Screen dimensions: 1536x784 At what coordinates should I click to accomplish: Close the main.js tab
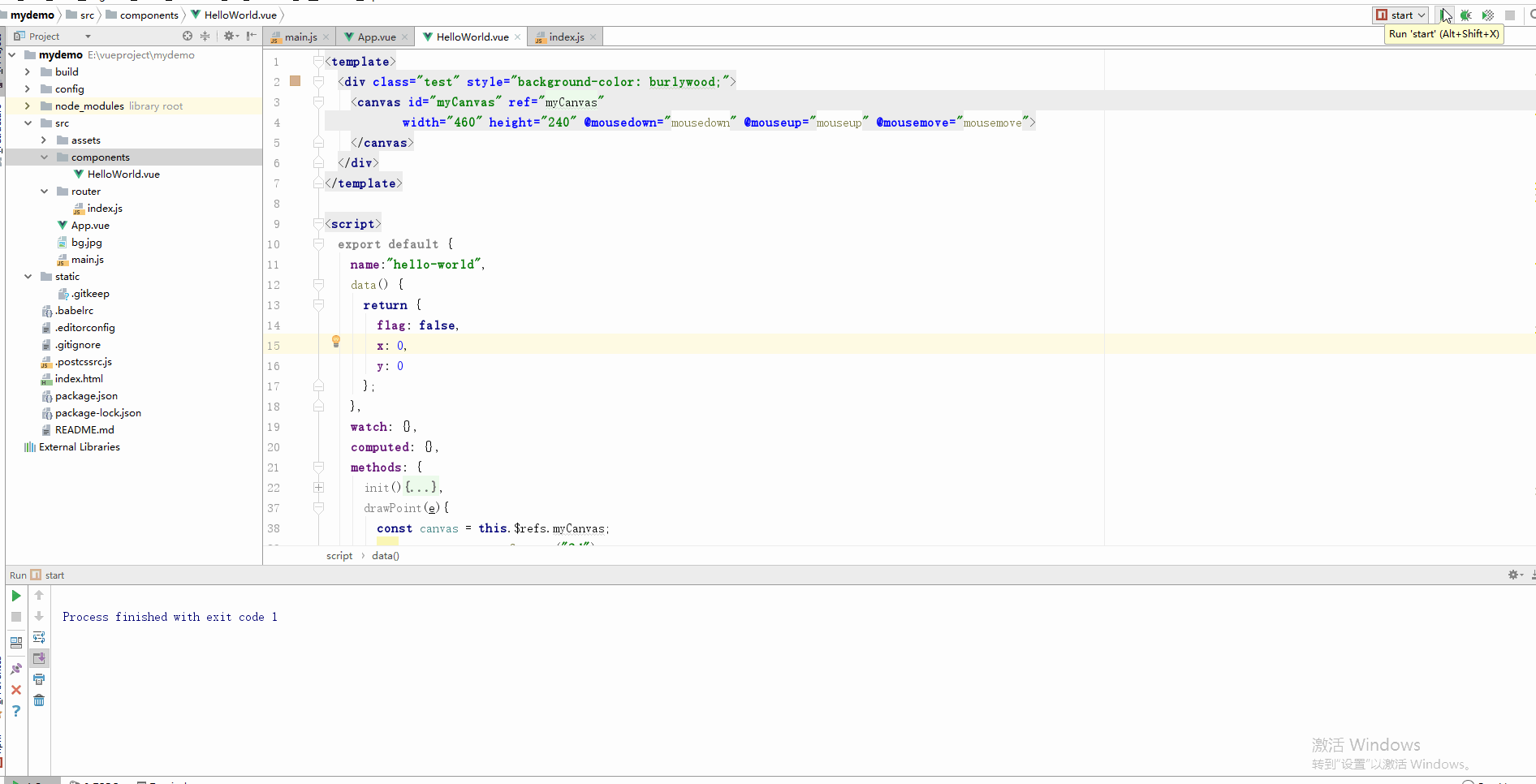(326, 37)
